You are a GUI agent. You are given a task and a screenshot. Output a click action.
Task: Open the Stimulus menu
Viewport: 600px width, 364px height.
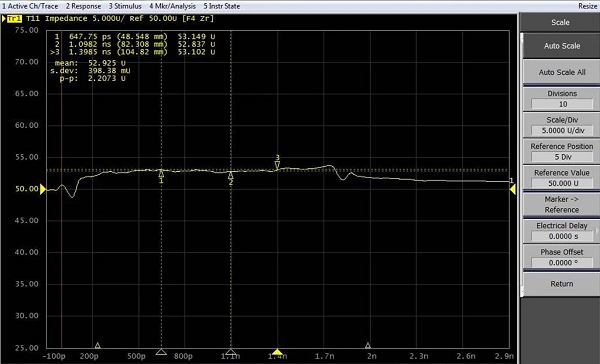tap(125, 6)
